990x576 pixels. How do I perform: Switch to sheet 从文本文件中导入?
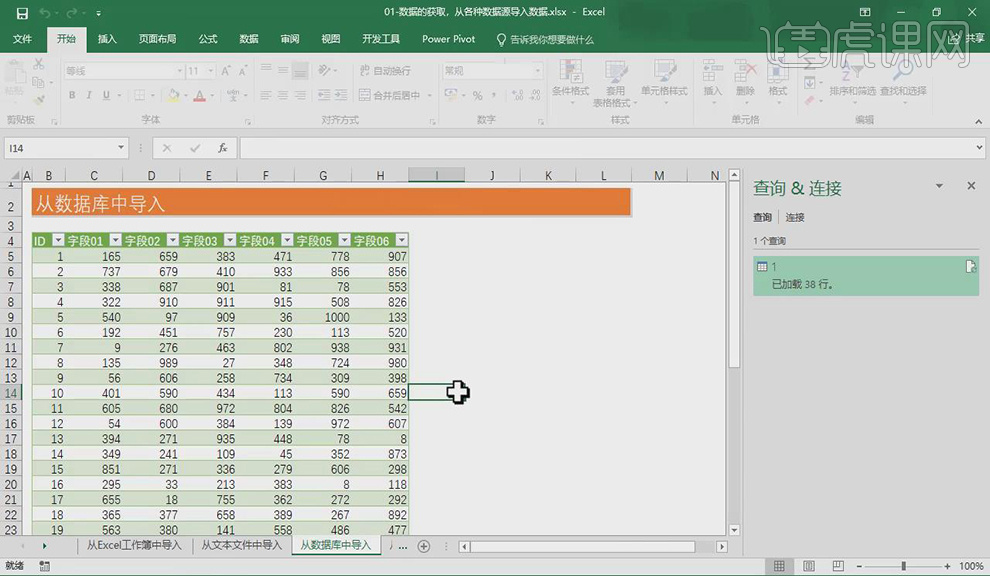click(241, 545)
